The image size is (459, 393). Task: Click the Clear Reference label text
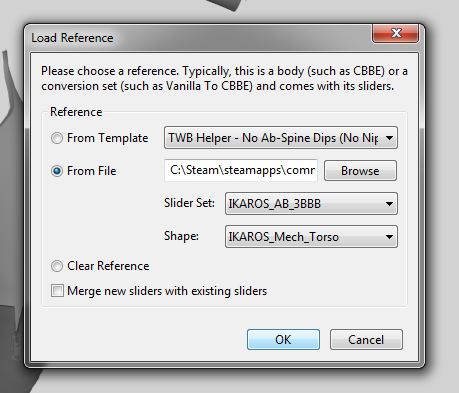point(108,266)
